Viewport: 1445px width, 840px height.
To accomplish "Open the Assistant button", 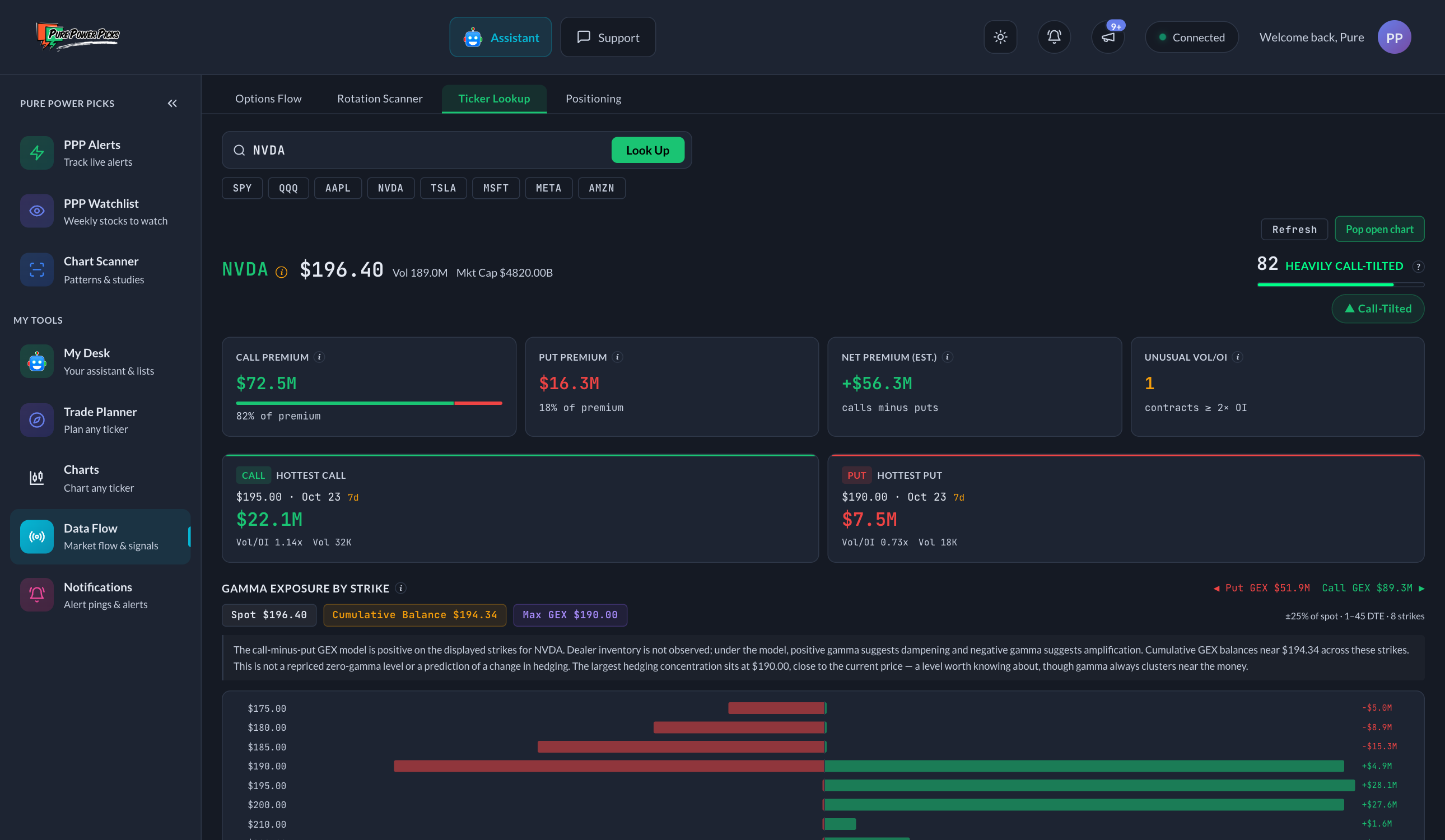I will [500, 38].
